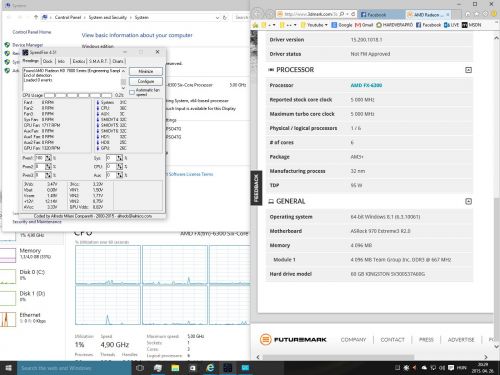
Task: Click the Futuremark logo
Action: pyautogui.click(x=293, y=340)
